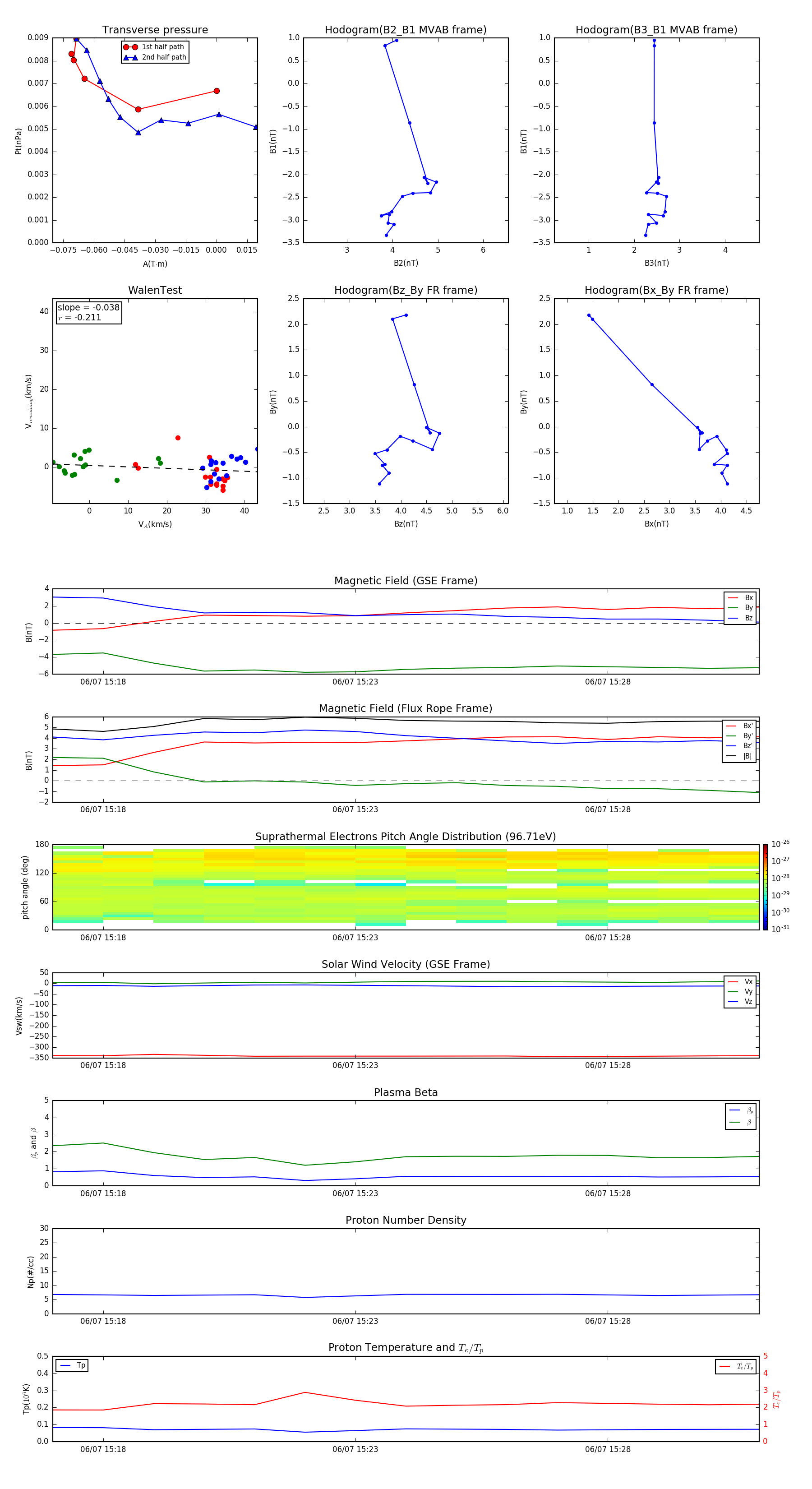Click the 'A(T·m)' x-axis label
This screenshot has height=1489, width=812.
coord(155,264)
